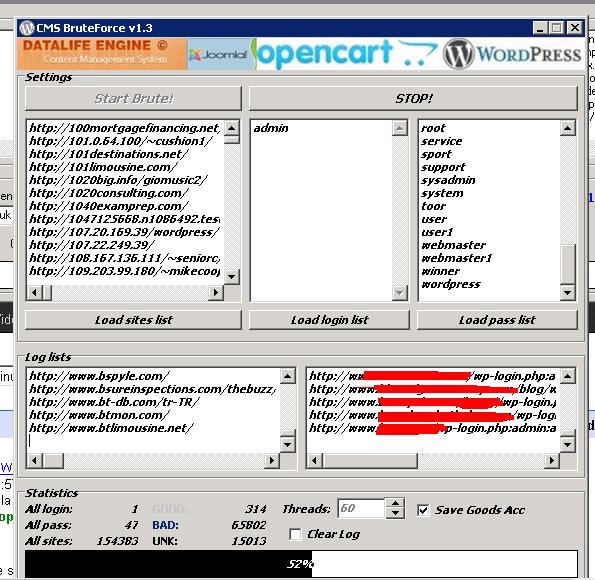Select http://101destinations.net/ in sites list

109,154
